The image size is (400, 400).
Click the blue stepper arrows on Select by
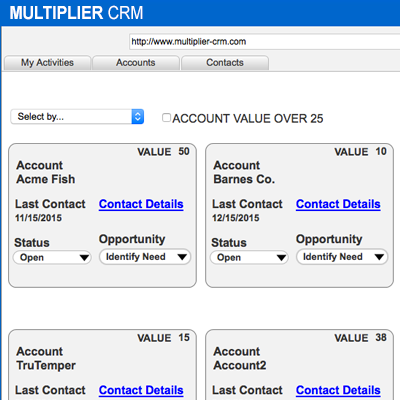pos(138,117)
